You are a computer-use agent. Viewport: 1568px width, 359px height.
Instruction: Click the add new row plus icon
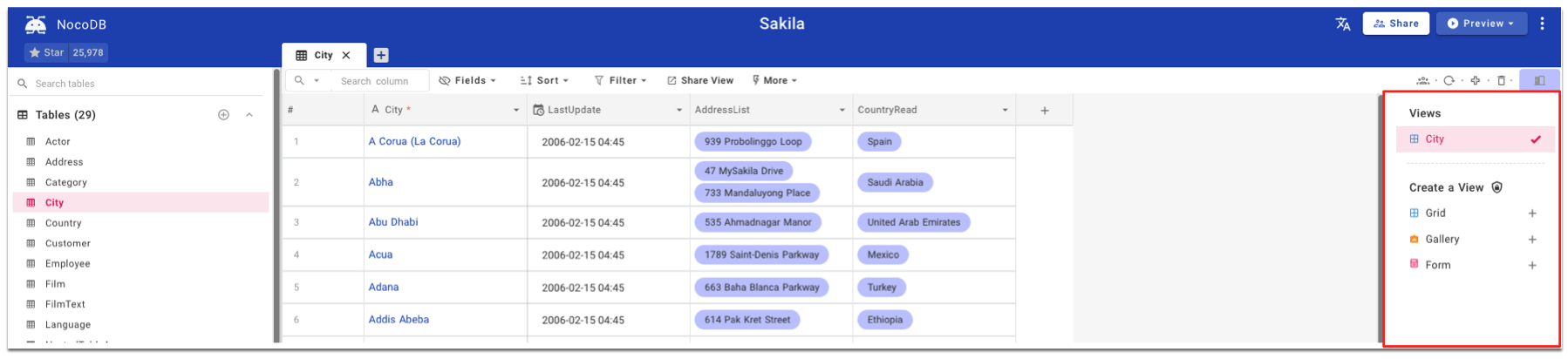coord(1476,81)
